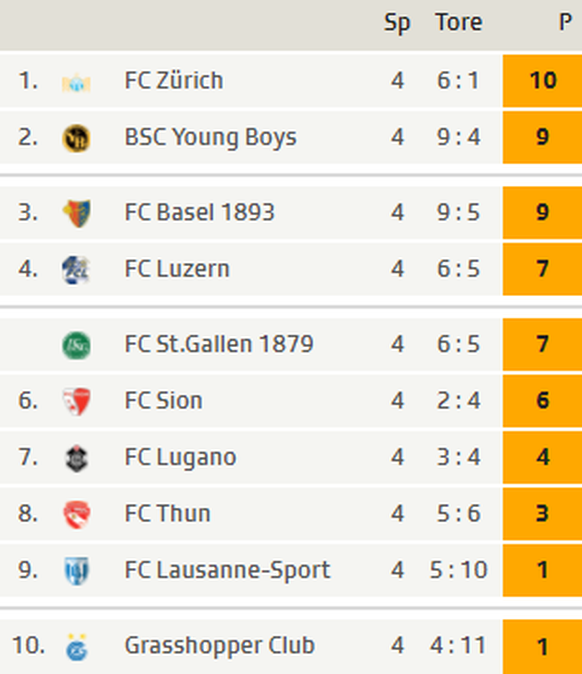Click the FC Lausanne-Sport crest
Image resolution: width=582 pixels, height=674 pixels.
pos(77,571)
